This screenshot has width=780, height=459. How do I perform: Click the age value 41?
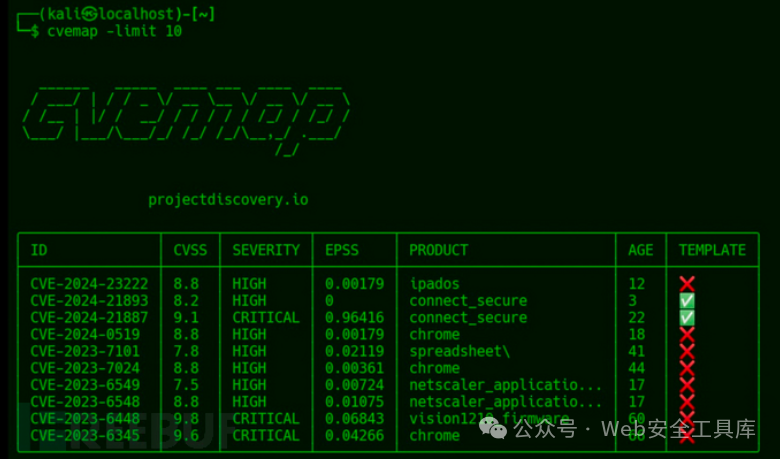pos(637,352)
